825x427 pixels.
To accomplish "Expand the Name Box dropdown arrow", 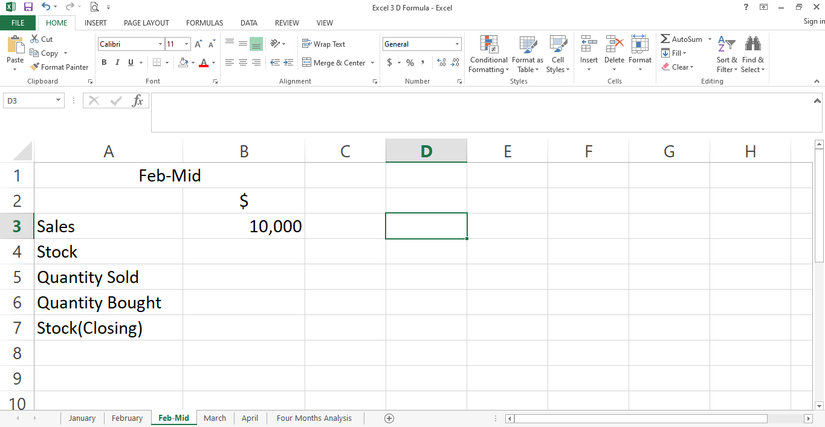I will [x=59, y=101].
